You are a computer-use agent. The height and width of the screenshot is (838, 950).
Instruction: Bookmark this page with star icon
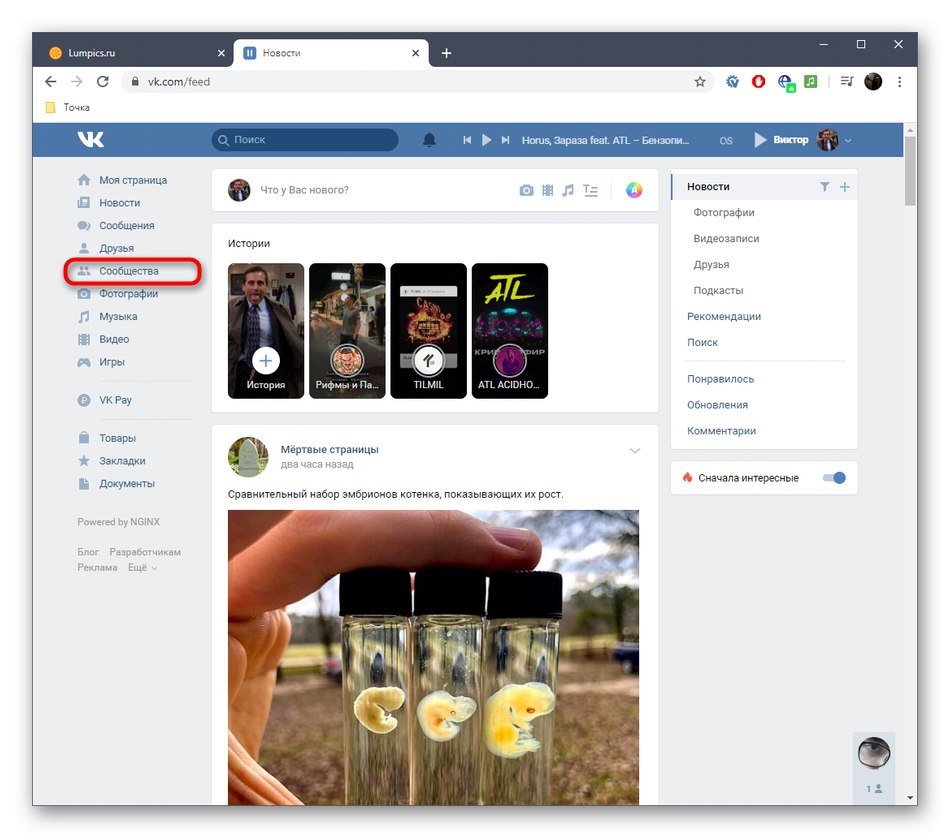click(700, 81)
